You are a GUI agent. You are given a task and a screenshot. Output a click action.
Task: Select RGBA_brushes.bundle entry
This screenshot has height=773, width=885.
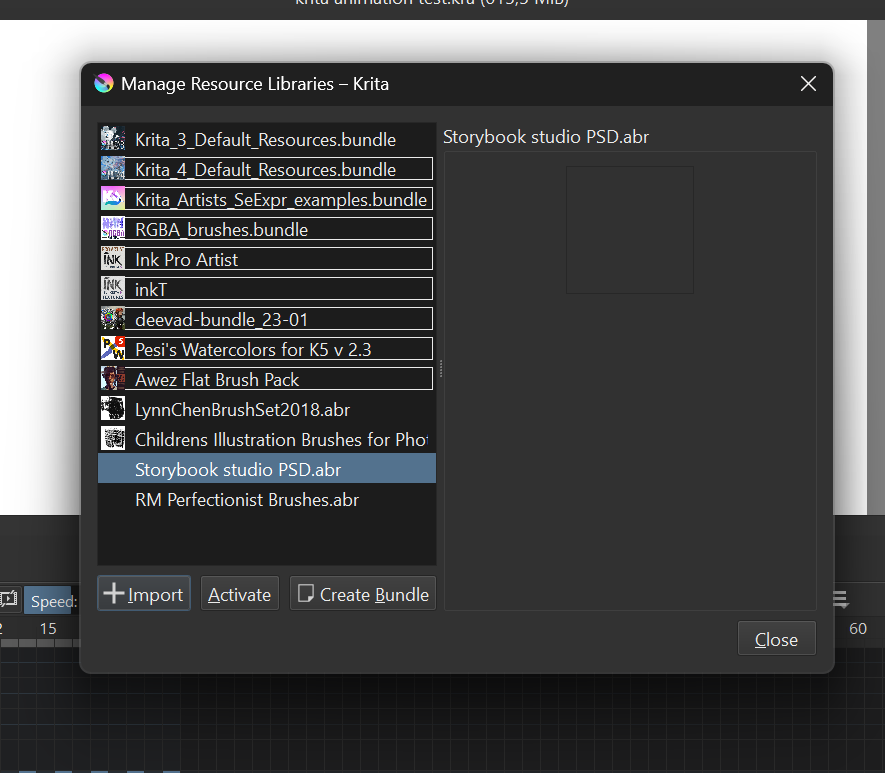coord(266,229)
